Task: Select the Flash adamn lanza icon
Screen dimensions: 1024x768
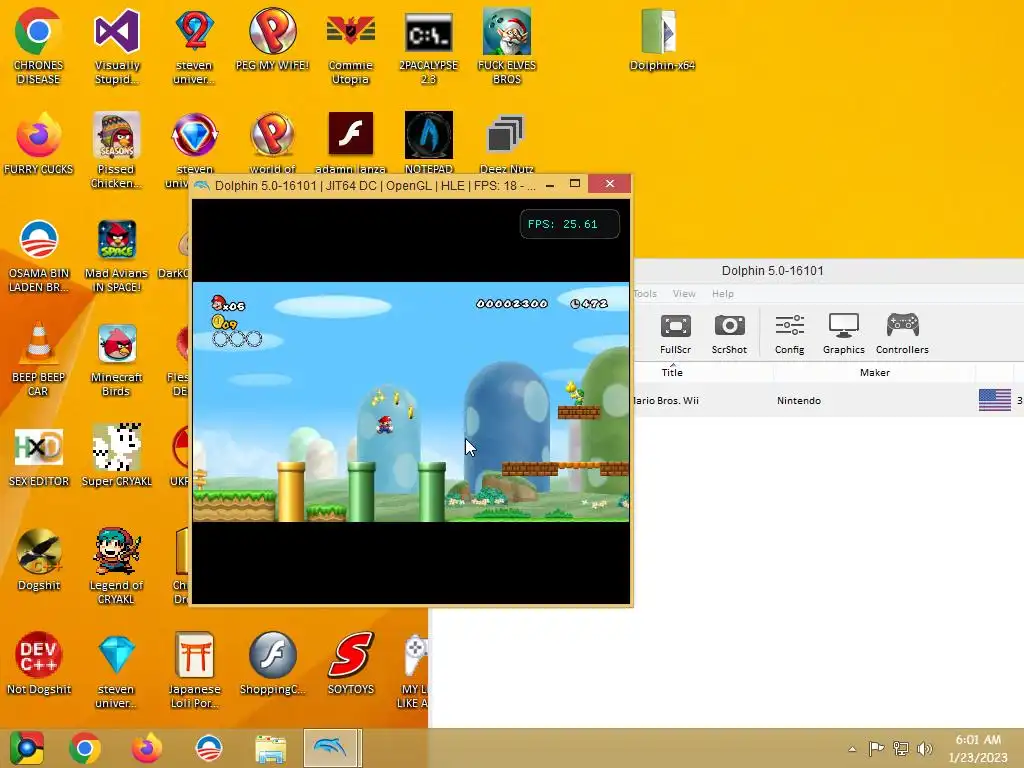Action: 350,143
